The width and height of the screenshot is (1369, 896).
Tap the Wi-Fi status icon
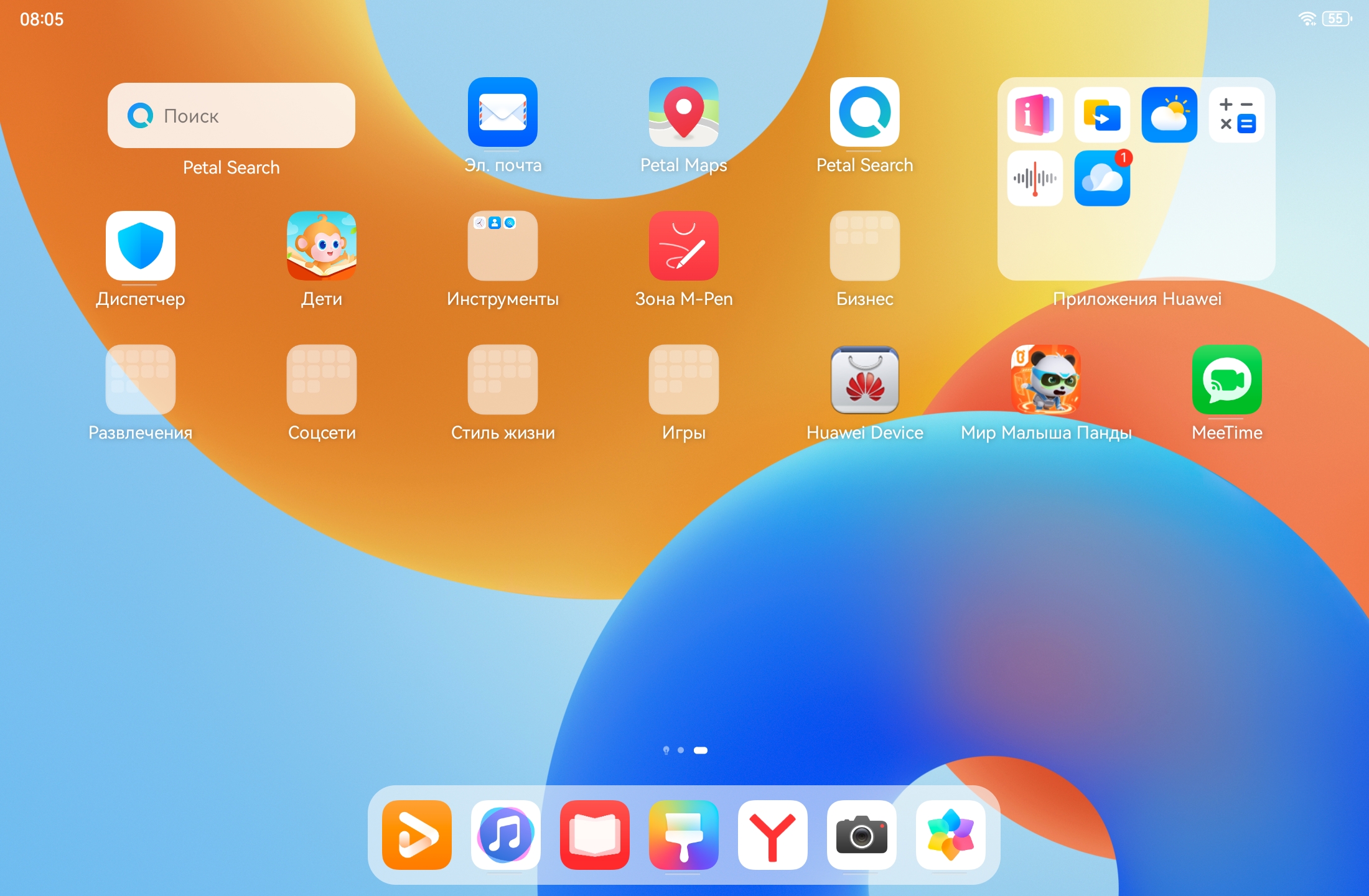point(1307,19)
